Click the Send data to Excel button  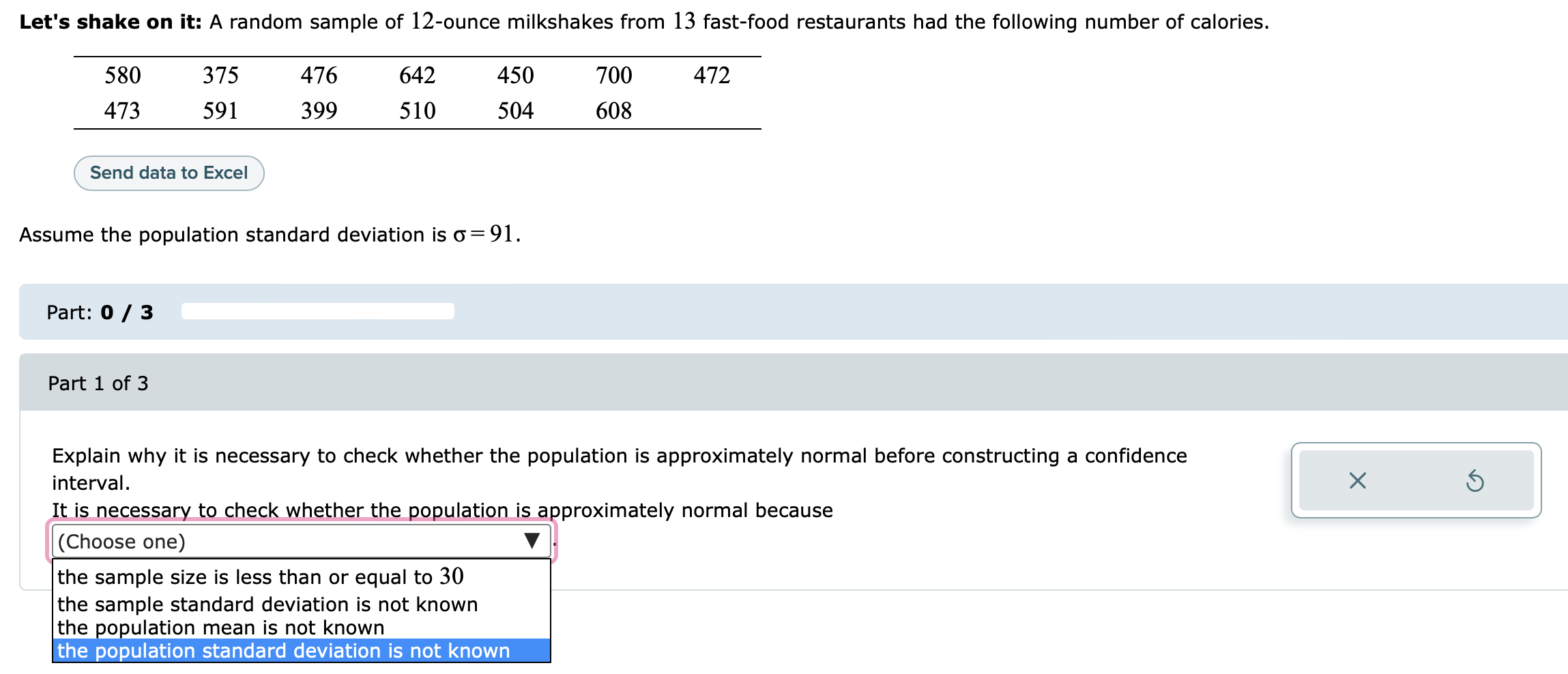pyautogui.click(x=169, y=173)
